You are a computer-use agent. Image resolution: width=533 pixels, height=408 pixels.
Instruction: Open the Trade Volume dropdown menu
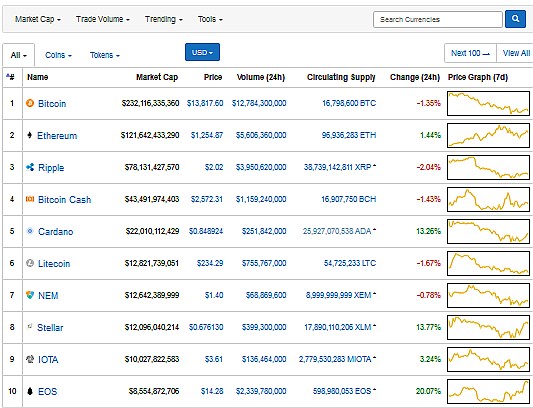tap(103, 19)
